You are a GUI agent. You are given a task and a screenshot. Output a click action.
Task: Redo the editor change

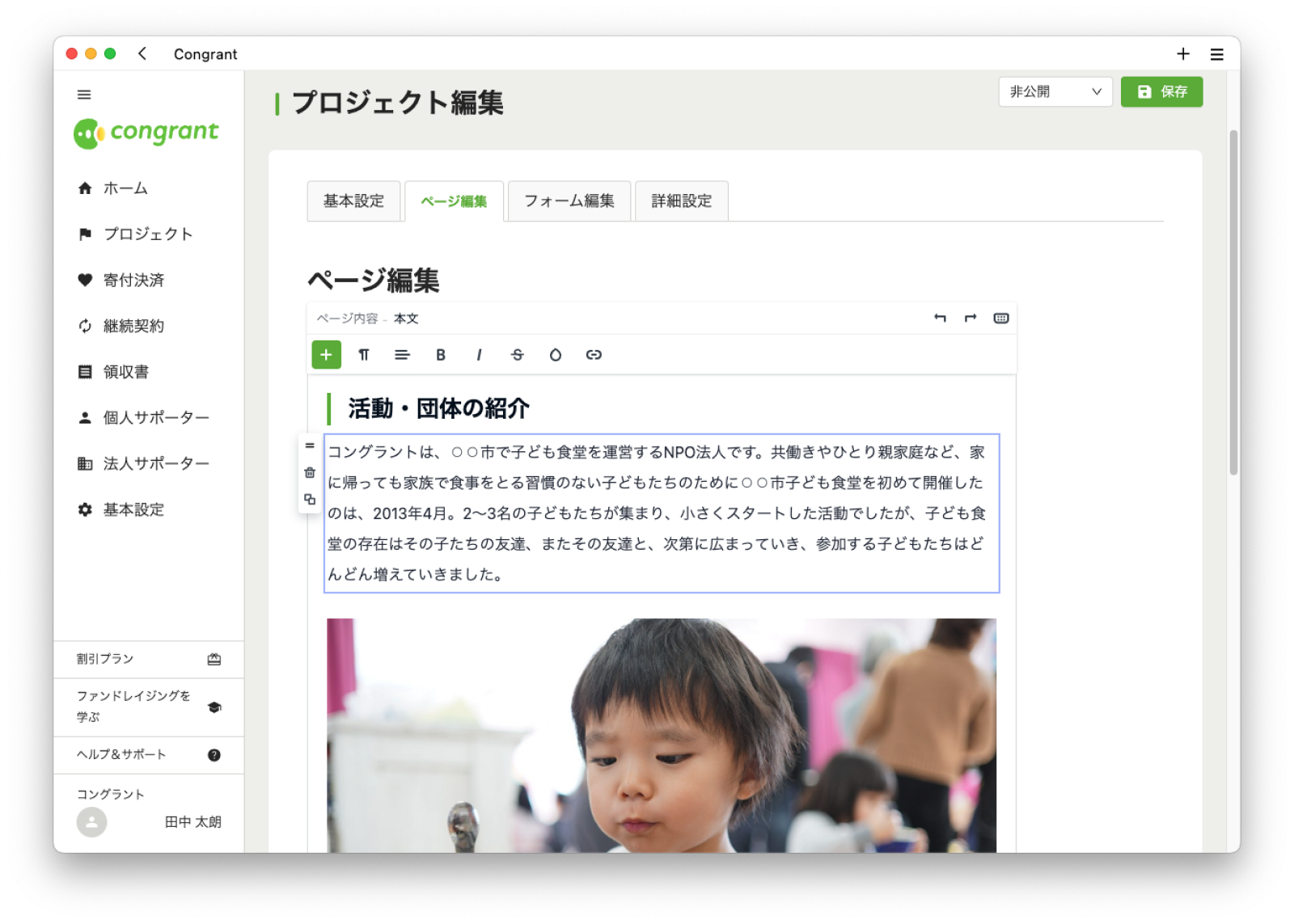tap(970, 319)
